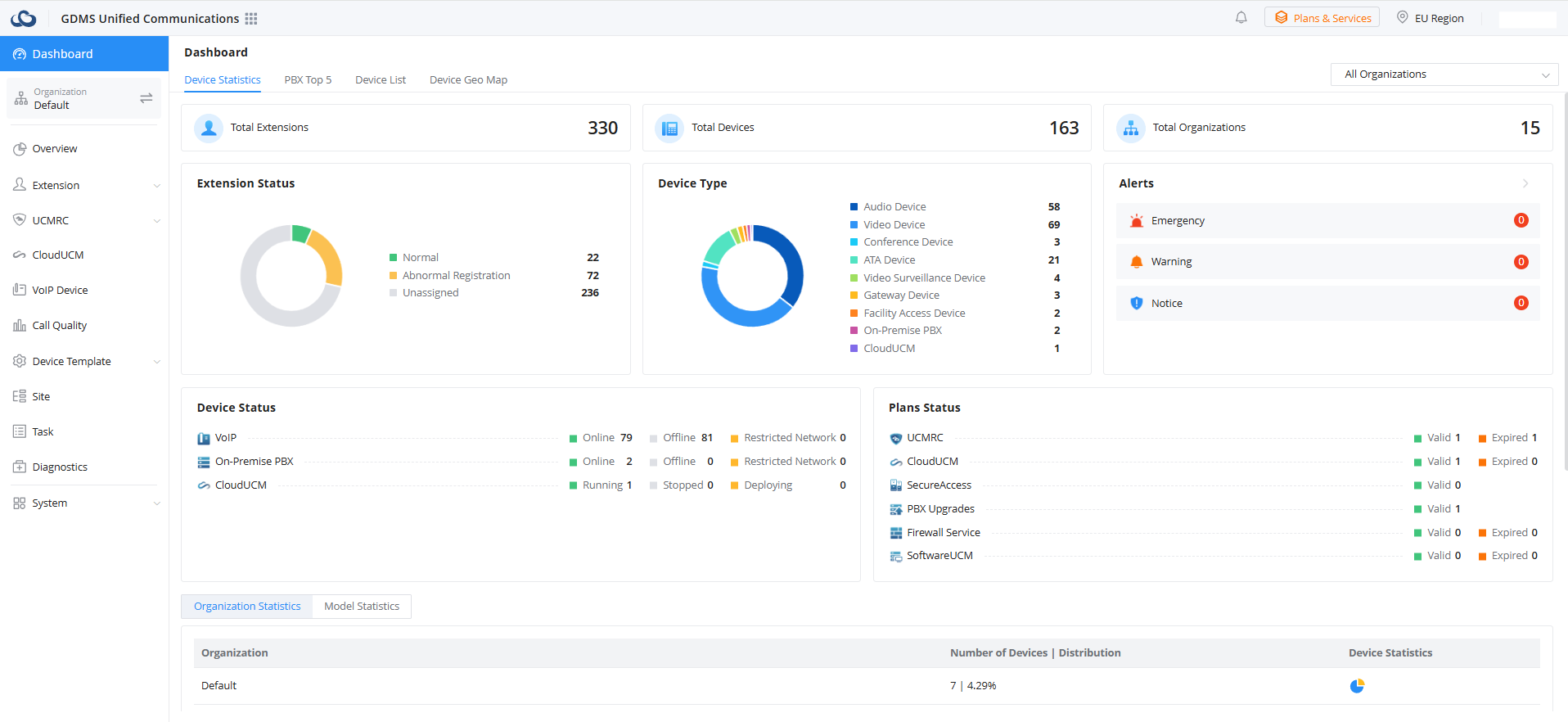The height and width of the screenshot is (722, 1568).
Task: Click the UCMRC row in Plans Status
Action: (1214, 438)
